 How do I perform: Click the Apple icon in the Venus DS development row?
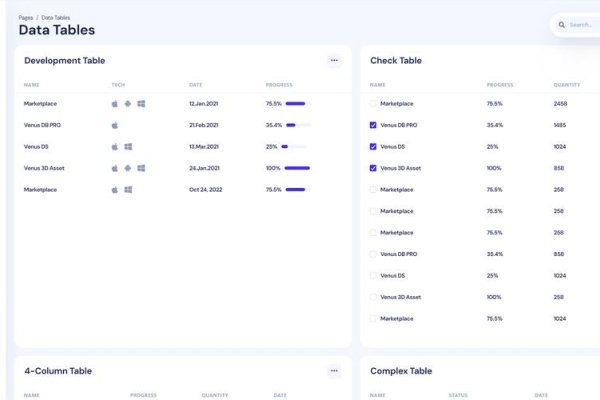[x=115, y=146]
